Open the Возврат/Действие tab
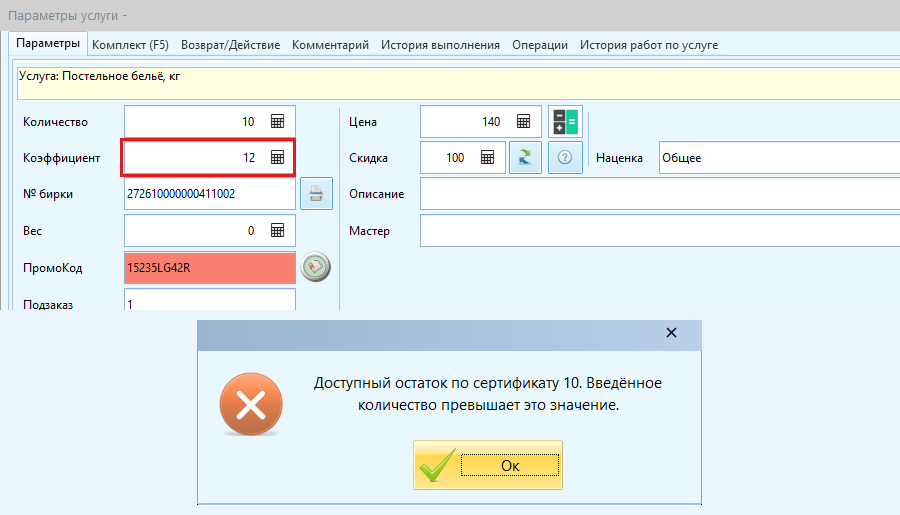900x515 pixels. [x=230, y=45]
